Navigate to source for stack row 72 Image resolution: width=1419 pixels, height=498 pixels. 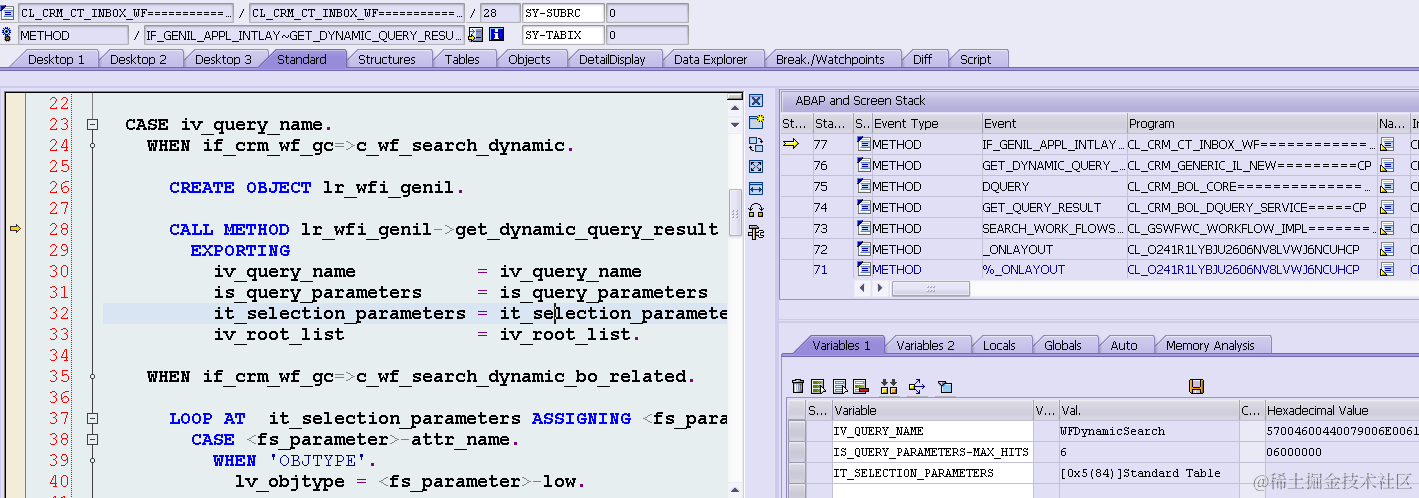click(1387, 250)
